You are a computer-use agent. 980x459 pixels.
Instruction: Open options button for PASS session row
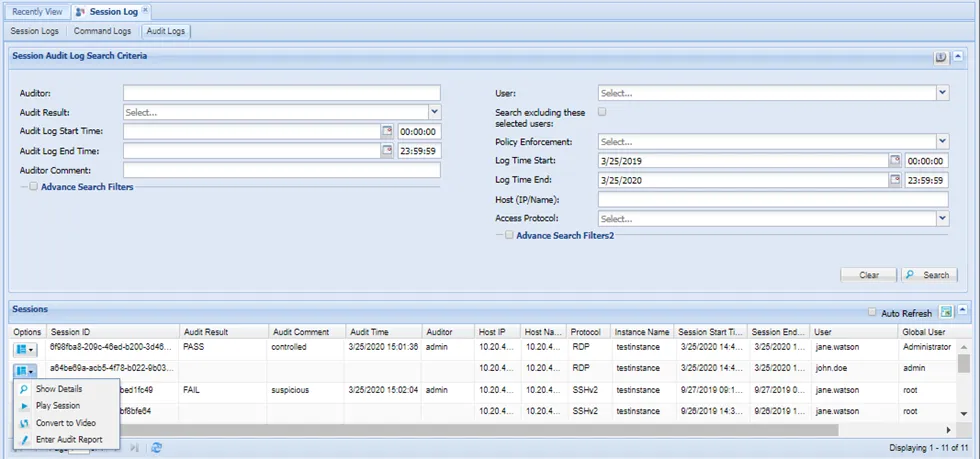coord(25,350)
